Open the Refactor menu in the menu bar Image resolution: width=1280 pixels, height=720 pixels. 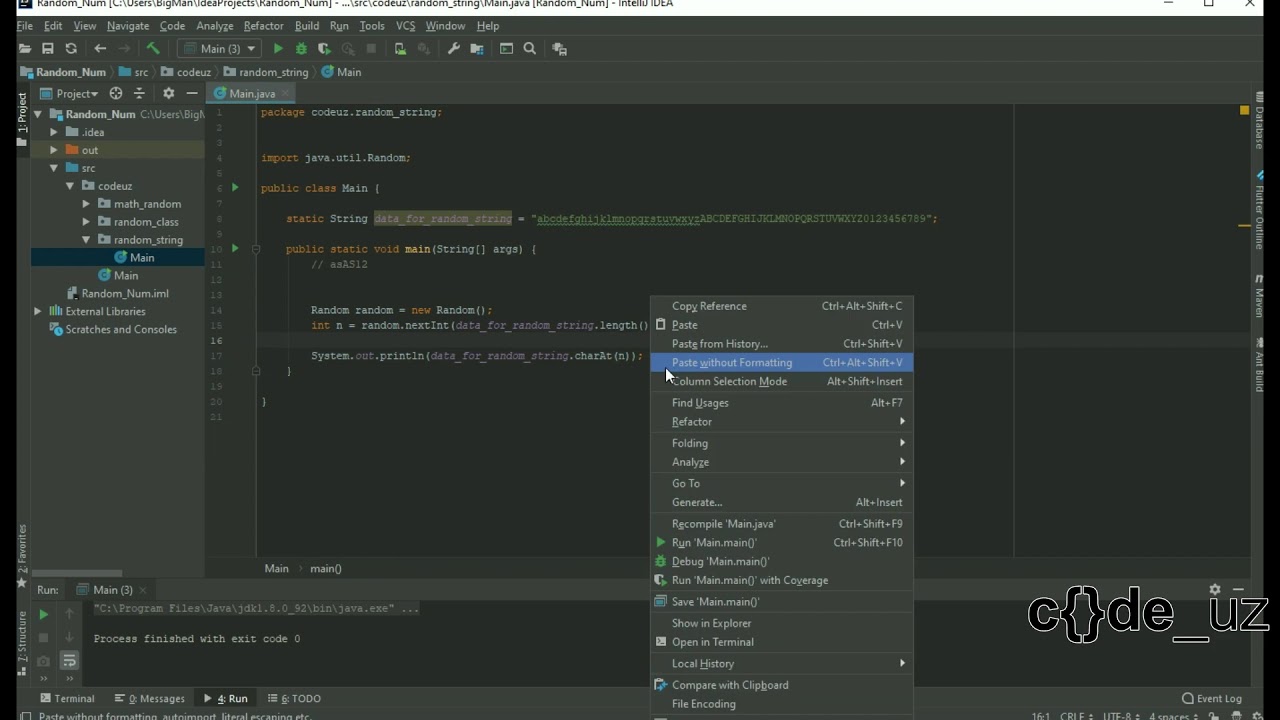(x=263, y=26)
